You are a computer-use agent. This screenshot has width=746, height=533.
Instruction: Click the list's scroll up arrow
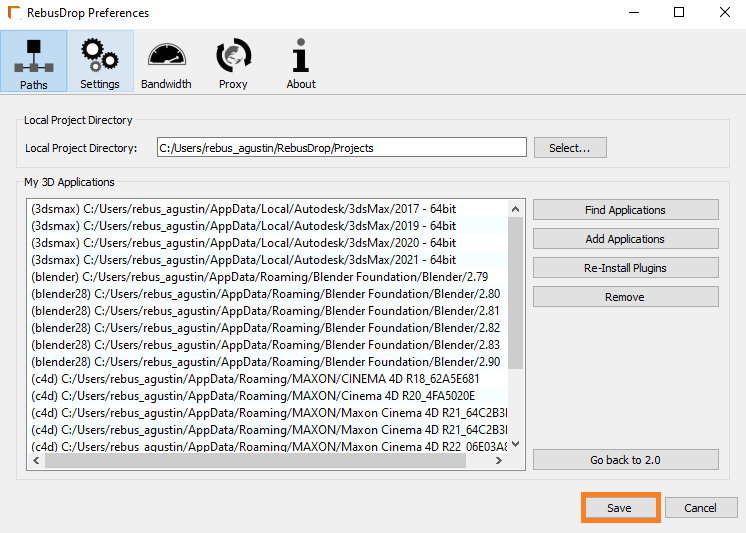[x=515, y=209]
